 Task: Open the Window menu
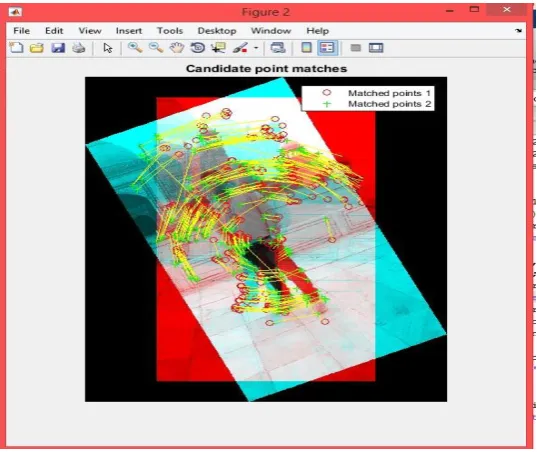tap(271, 31)
